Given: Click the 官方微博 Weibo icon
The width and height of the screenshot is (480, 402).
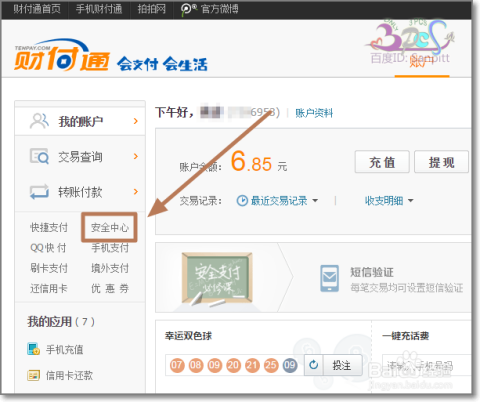Looking at the screenshot, I should (189, 9).
